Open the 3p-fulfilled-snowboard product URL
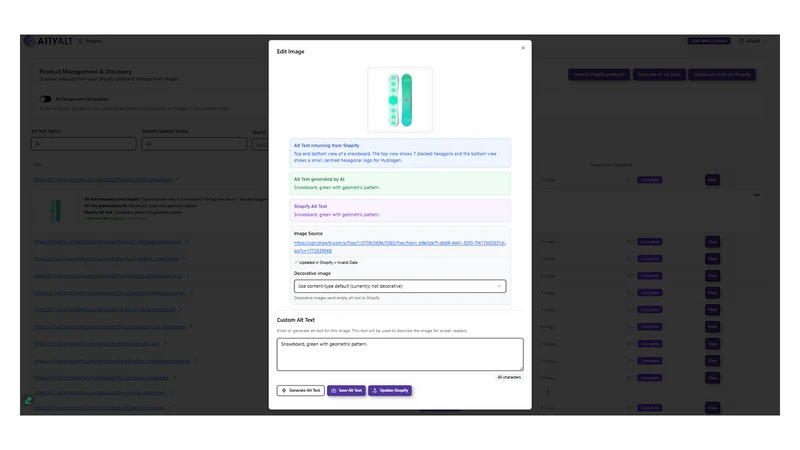800x450 pixels. click(103, 180)
